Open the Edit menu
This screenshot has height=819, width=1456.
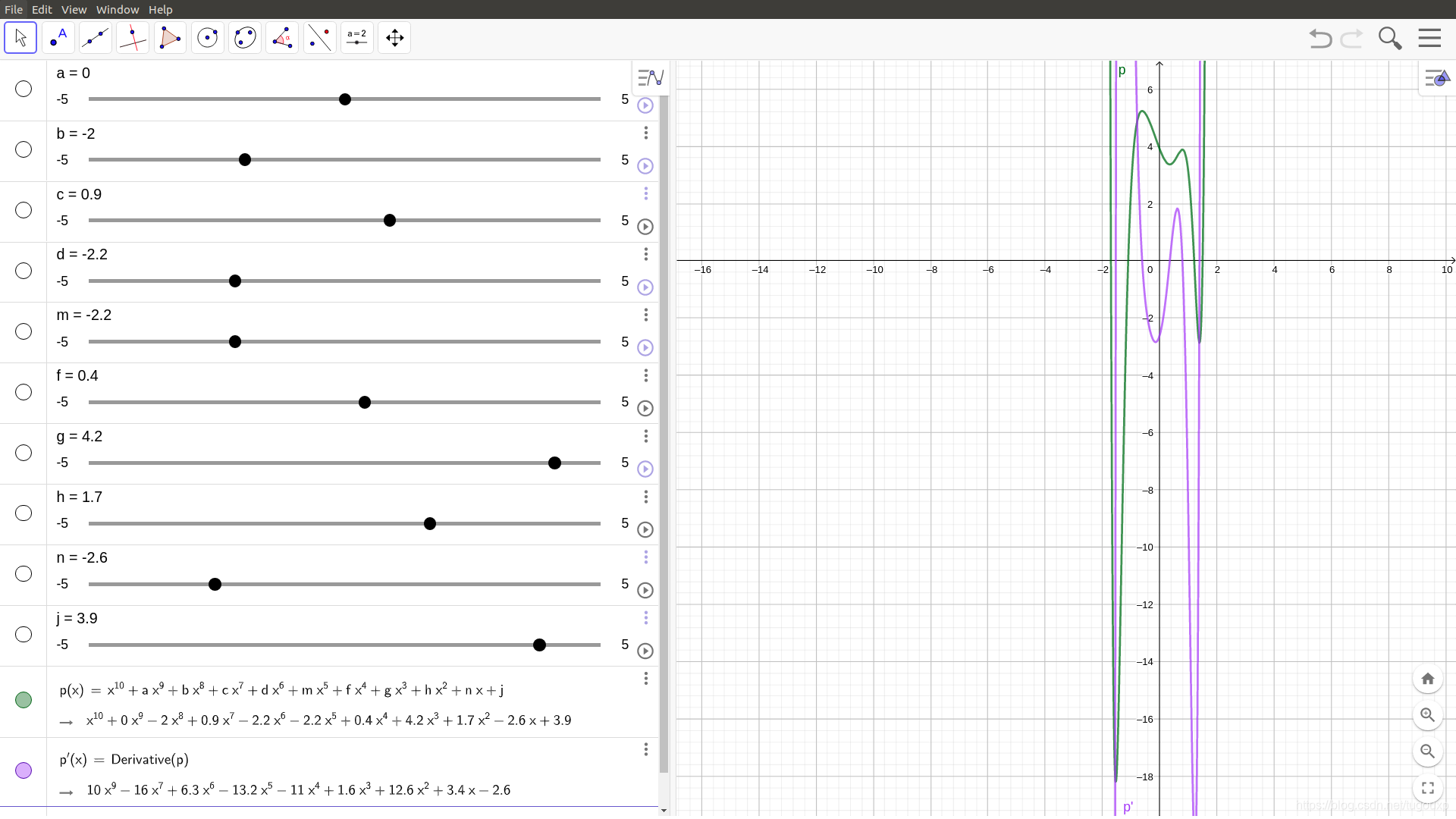pos(42,9)
